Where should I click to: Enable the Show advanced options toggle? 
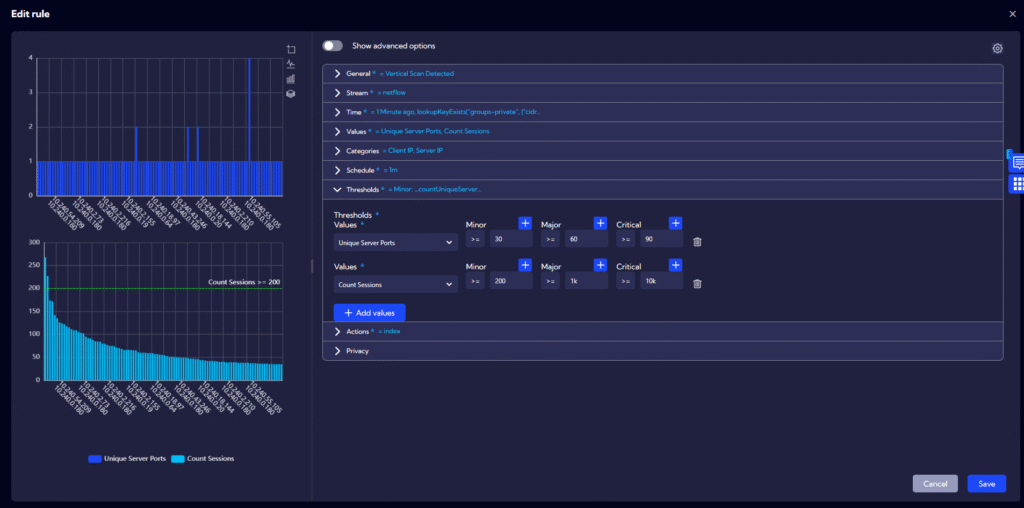pyautogui.click(x=332, y=46)
